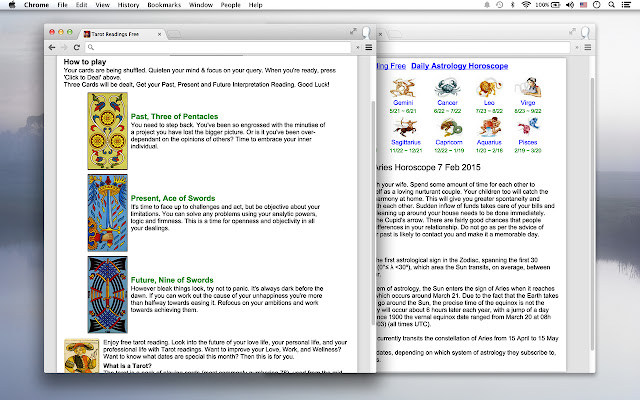Open Time Machine menu bar icon
Screen dimensions: 640x400
(x=500, y=5)
